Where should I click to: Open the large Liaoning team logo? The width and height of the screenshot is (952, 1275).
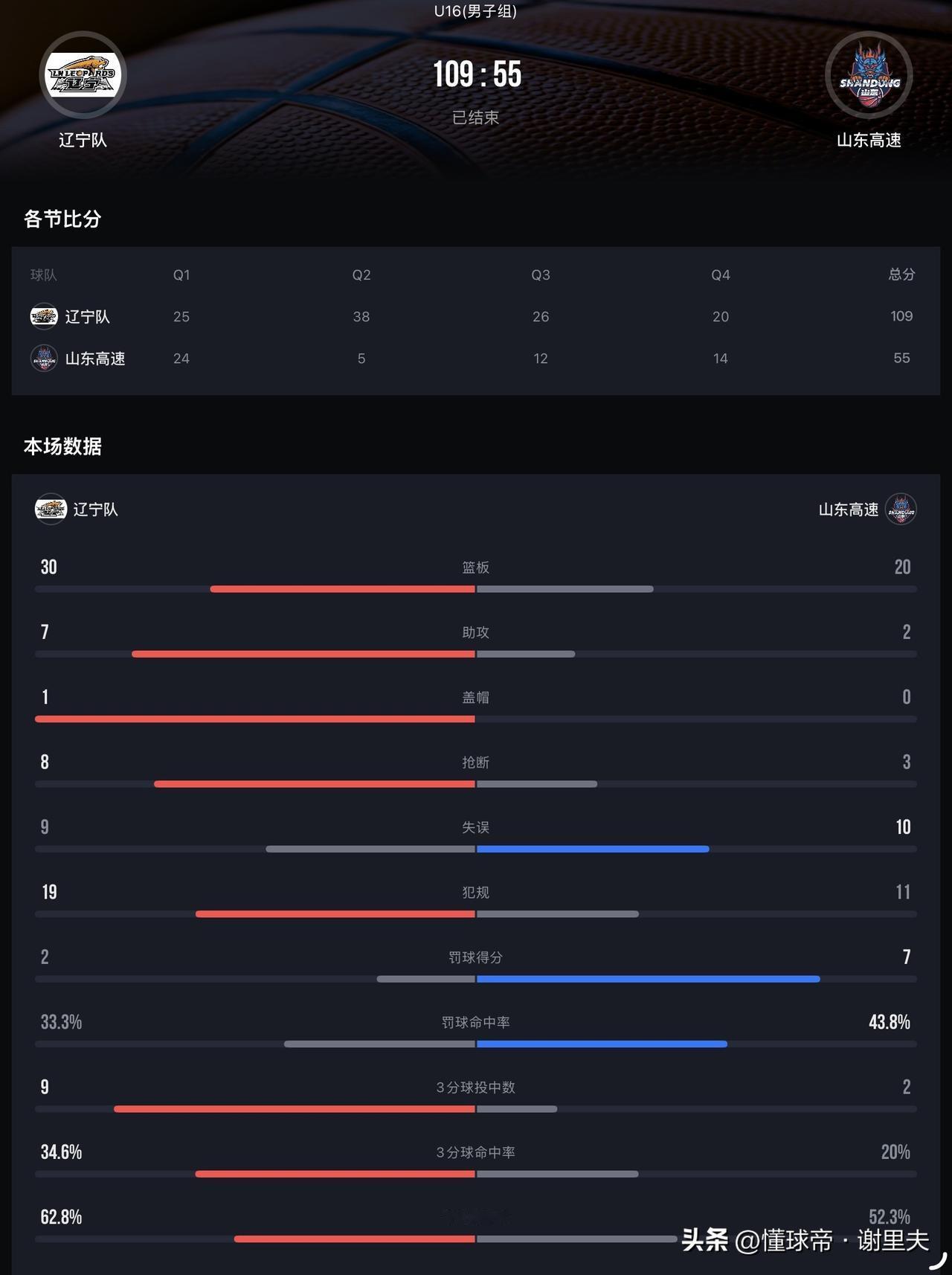[83, 74]
